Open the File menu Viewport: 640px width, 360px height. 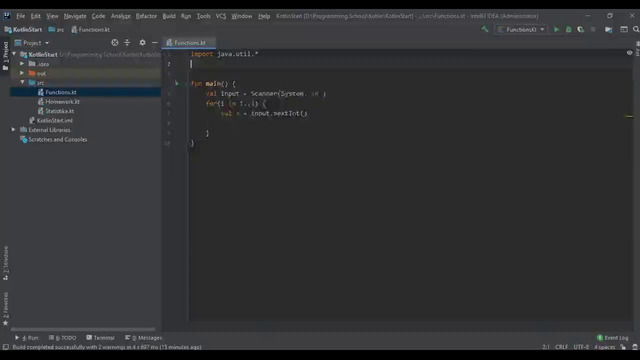point(20,16)
